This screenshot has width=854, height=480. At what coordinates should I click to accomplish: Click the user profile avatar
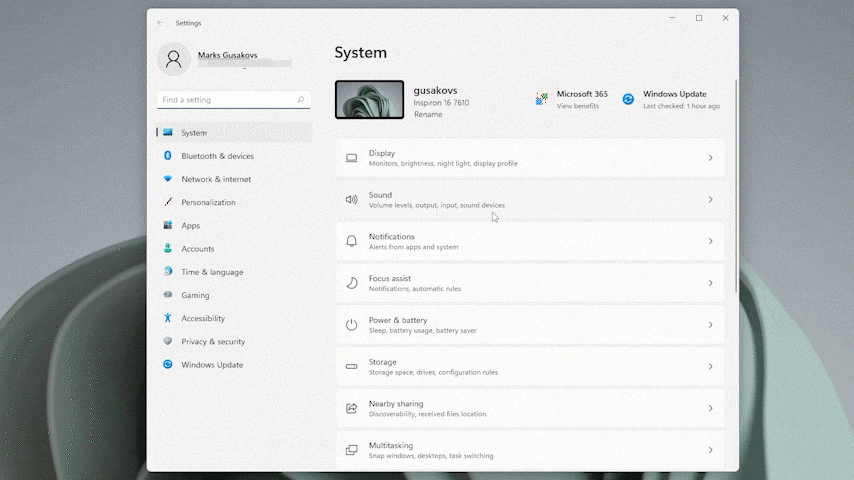(x=174, y=59)
